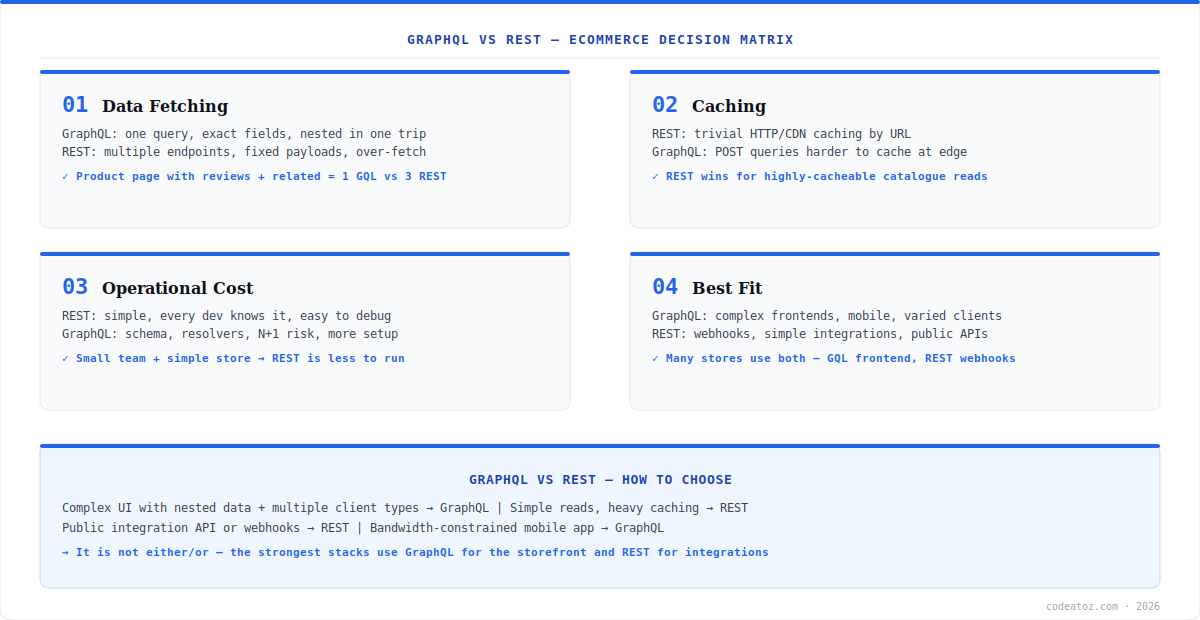
Task: Click the line starting 'Public integration API or webhooks'
Action: coord(363,528)
